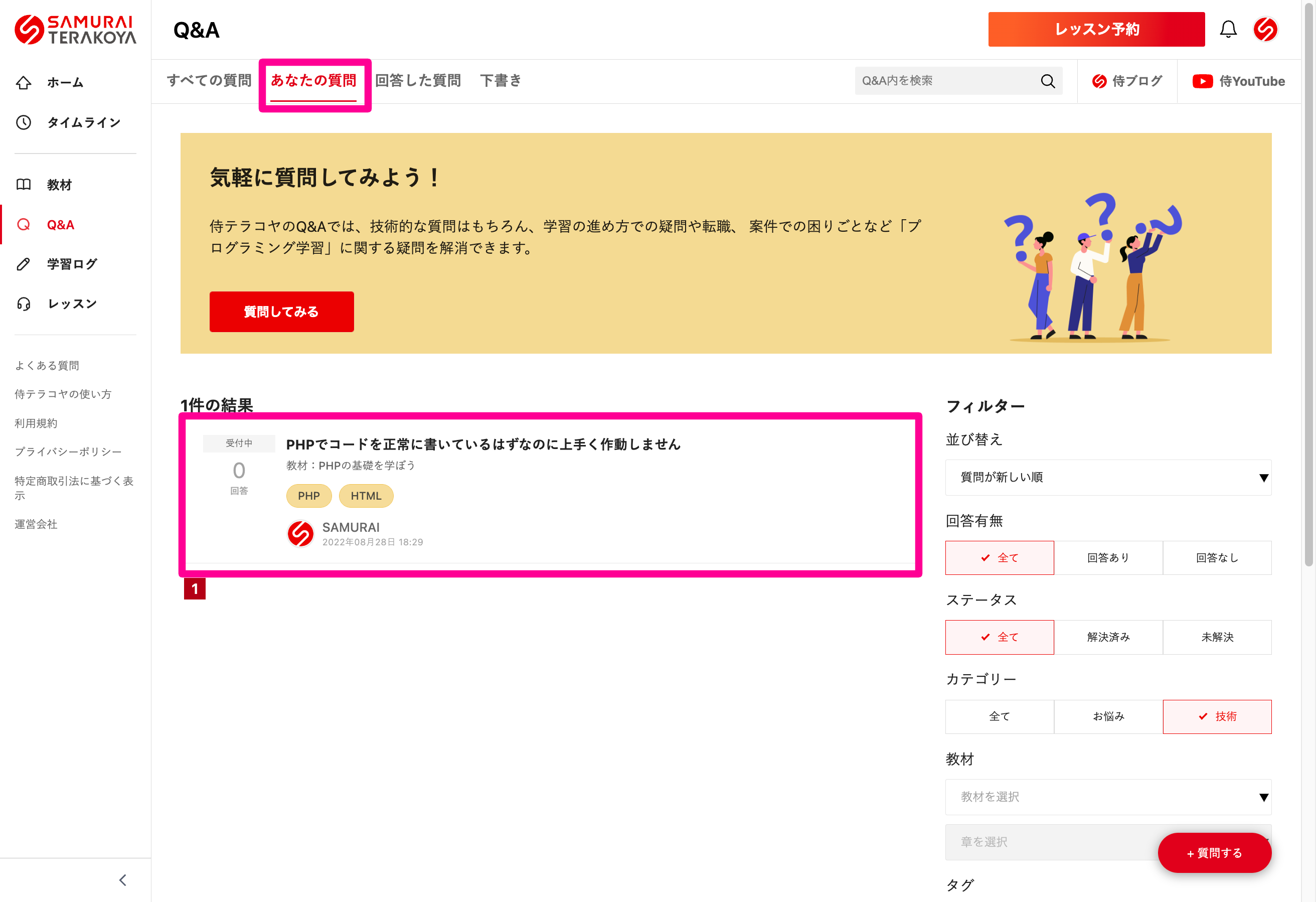The height and width of the screenshot is (902, 1316).
Task: Open the user profile avatar in the header
Action: click(1265, 30)
